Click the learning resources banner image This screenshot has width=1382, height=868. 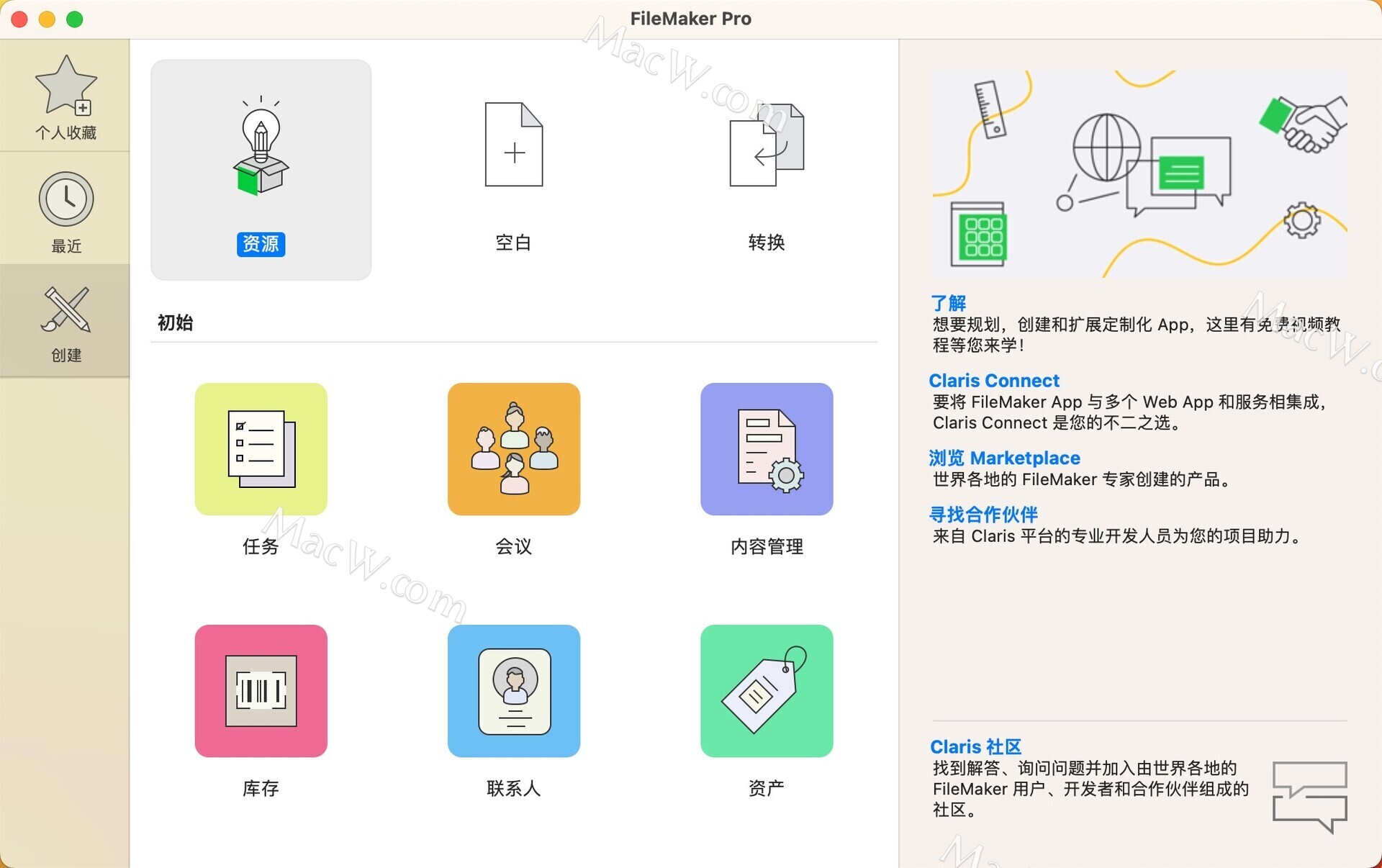coord(1139,173)
